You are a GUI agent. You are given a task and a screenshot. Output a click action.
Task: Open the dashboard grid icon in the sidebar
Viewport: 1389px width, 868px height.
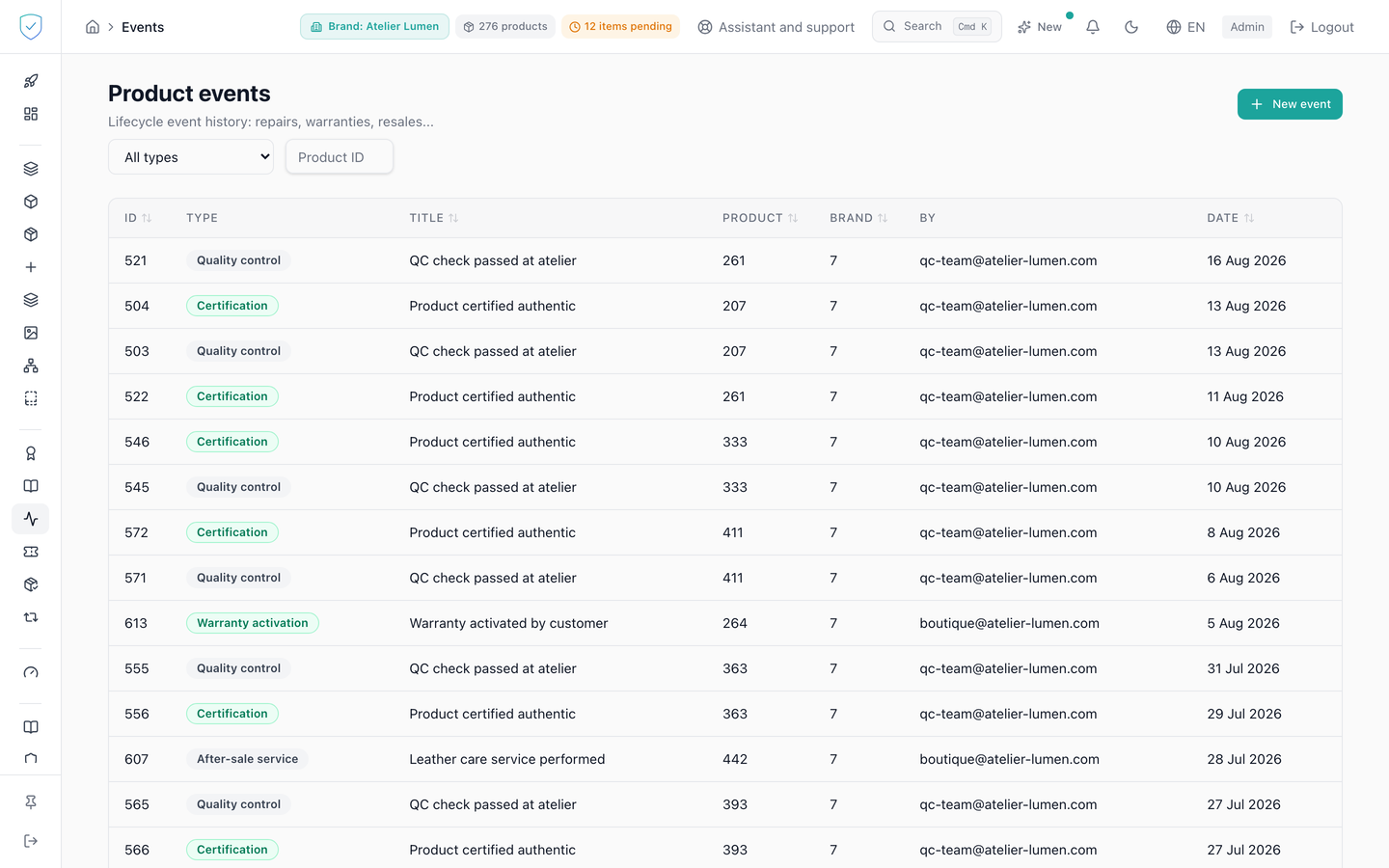(31, 114)
